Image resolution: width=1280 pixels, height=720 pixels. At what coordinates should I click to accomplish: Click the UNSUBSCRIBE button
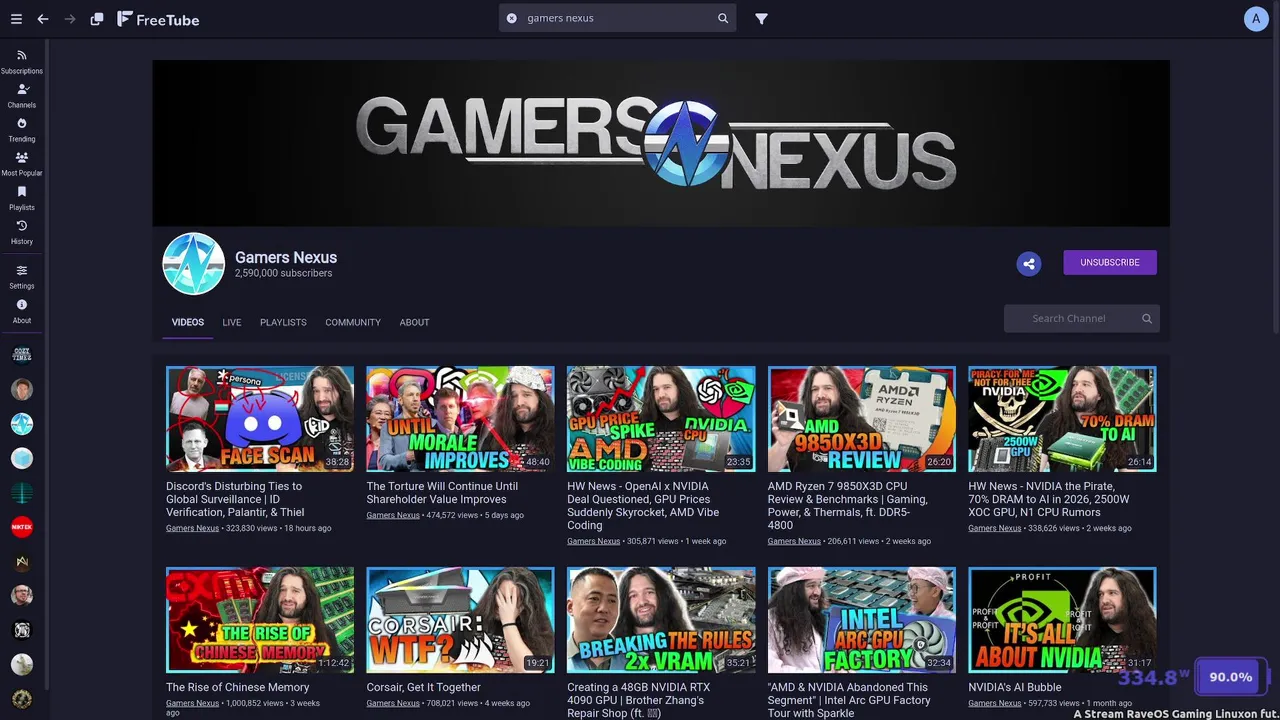[x=1110, y=262]
